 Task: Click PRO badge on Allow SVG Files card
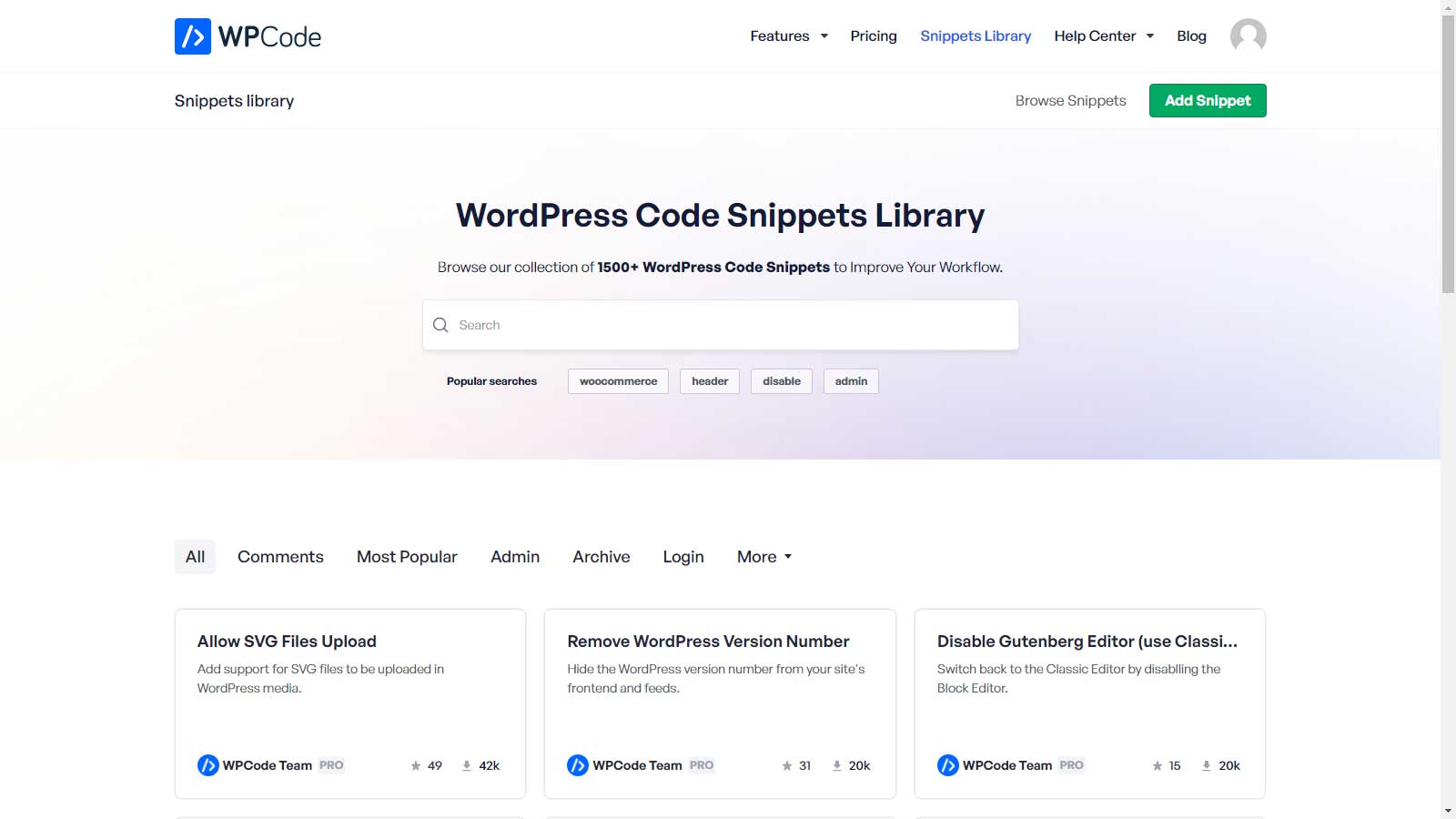(331, 765)
